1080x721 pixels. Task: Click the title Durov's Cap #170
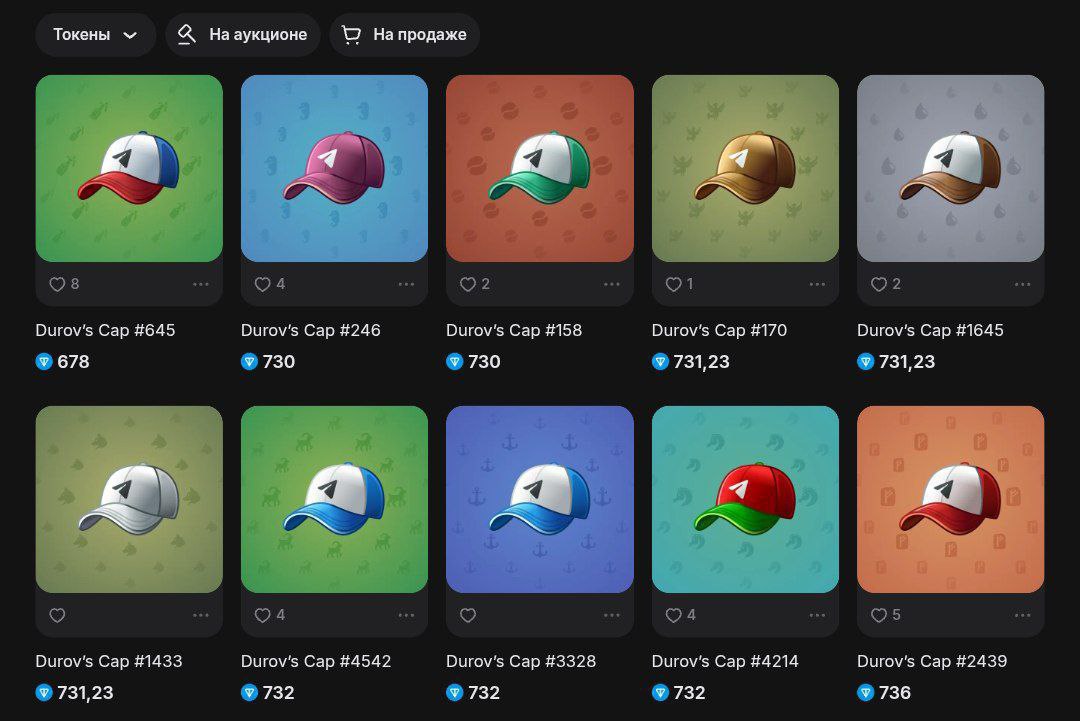(x=719, y=330)
